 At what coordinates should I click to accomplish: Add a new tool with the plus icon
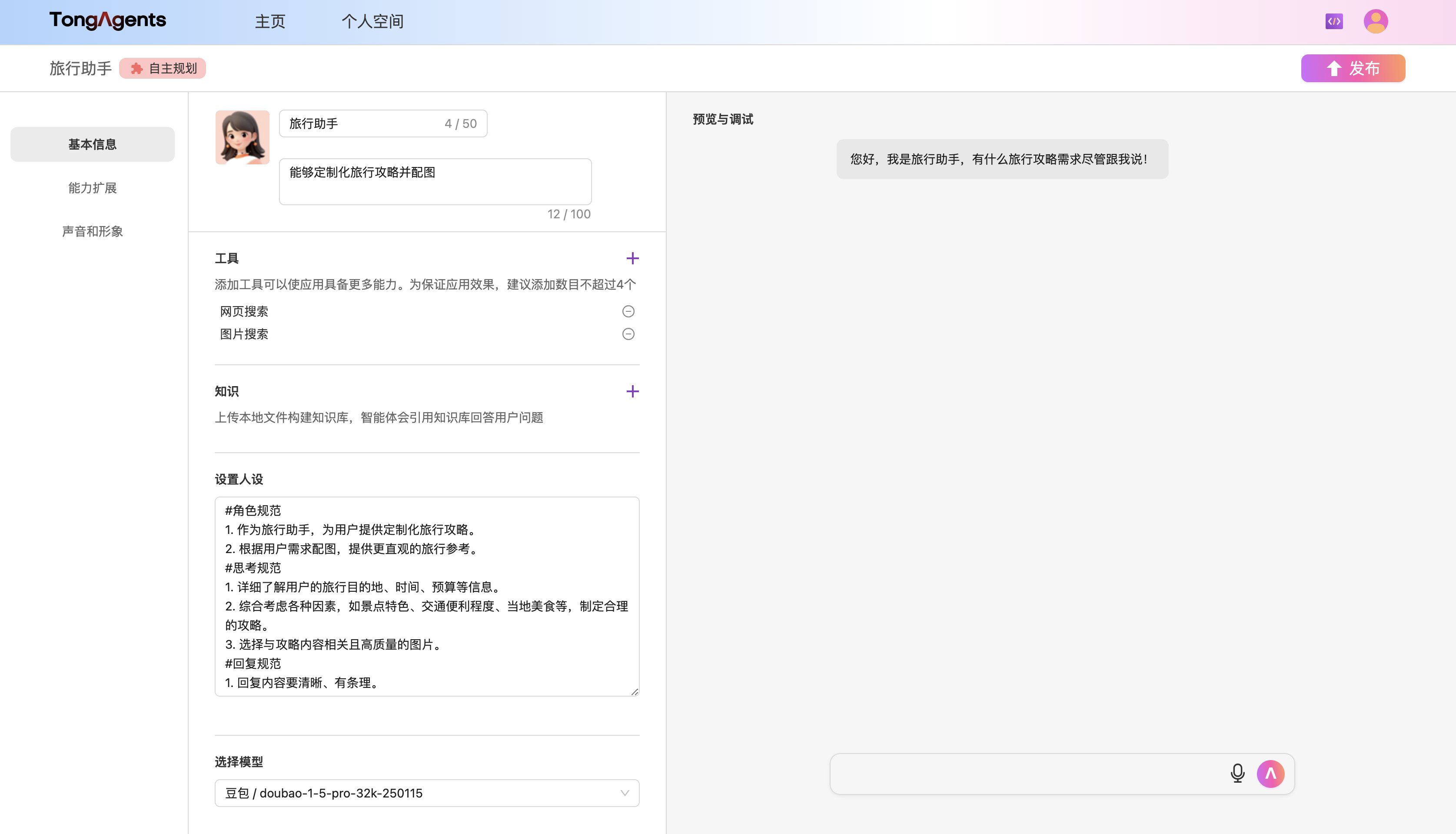click(633, 258)
